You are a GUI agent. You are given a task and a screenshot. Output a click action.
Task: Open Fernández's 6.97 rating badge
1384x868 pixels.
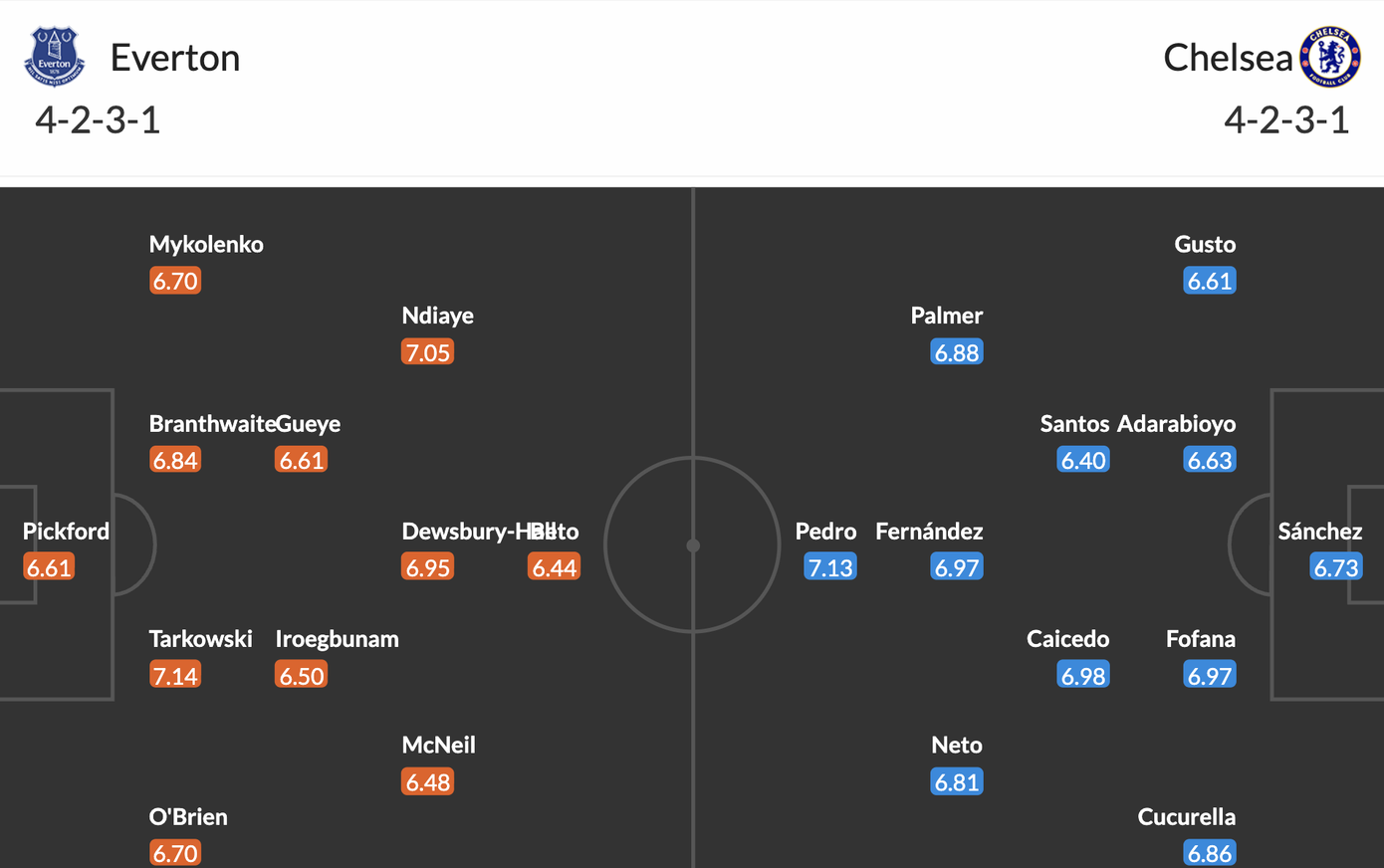pyautogui.click(x=956, y=567)
